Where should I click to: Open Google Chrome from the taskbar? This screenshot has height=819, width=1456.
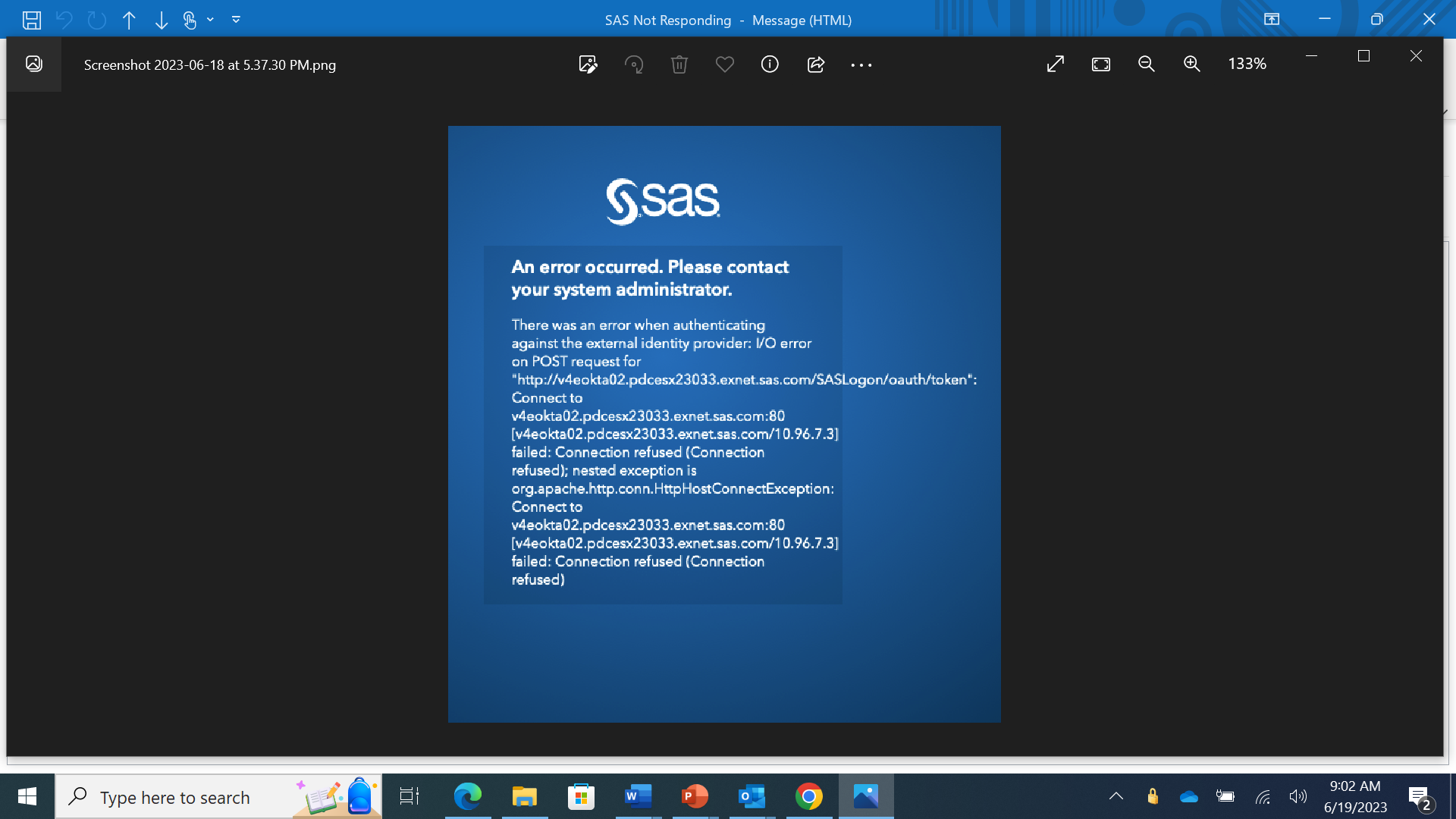tap(808, 796)
